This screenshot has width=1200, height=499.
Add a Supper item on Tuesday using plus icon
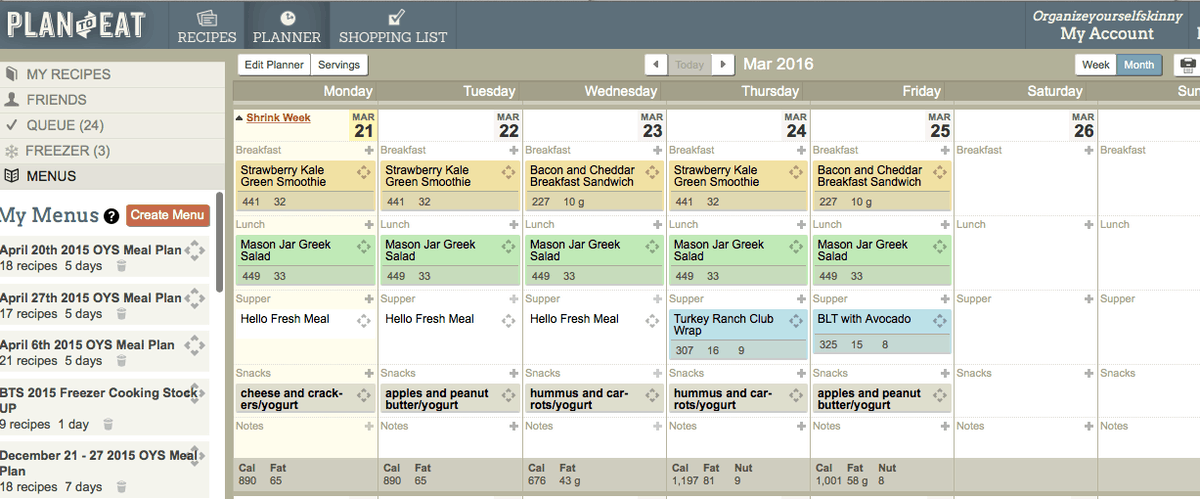point(514,299)
